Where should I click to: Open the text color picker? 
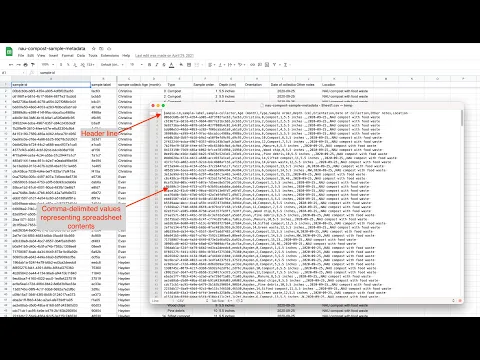tap(172, 65)
